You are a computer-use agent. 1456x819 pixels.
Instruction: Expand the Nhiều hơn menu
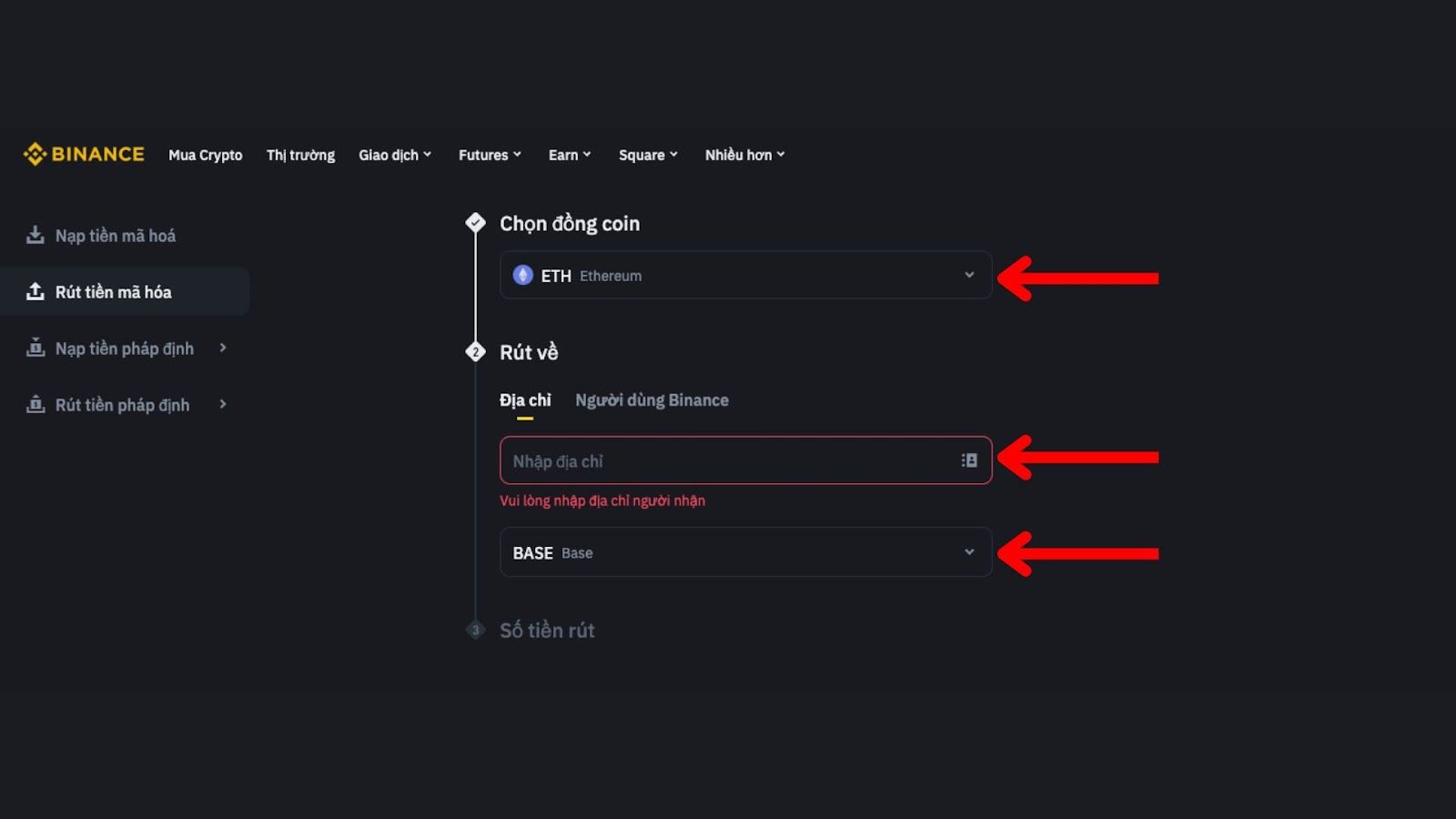click(x=744, y=155)
